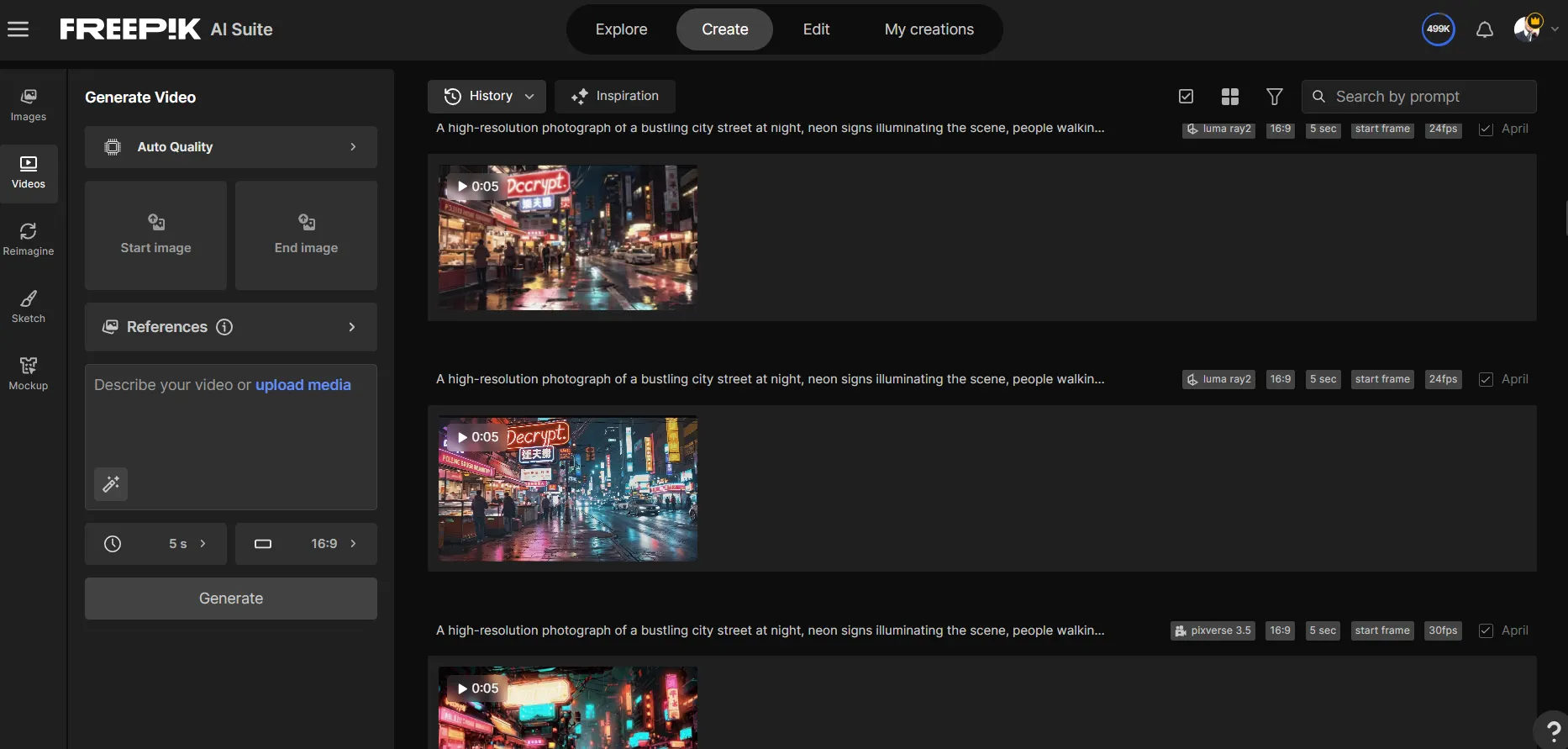Click the Search by prompt field
The width and height of the screenshot is (1568, 749).
point(1429,97)
